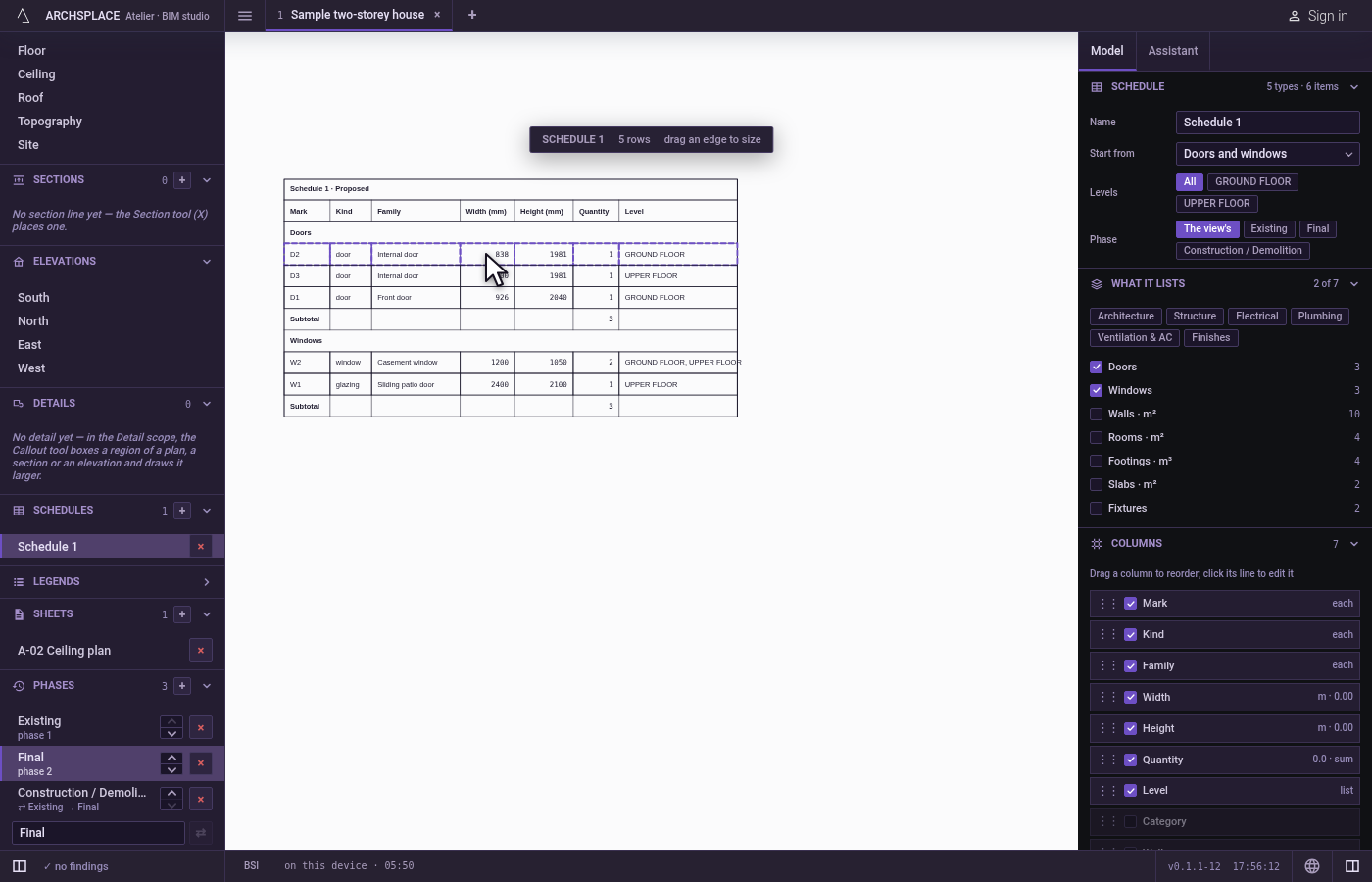Image resolution: width=1372 pixels, height=882 pixels.
Task: Add a new phase with plus button
Action: point(182,686)
